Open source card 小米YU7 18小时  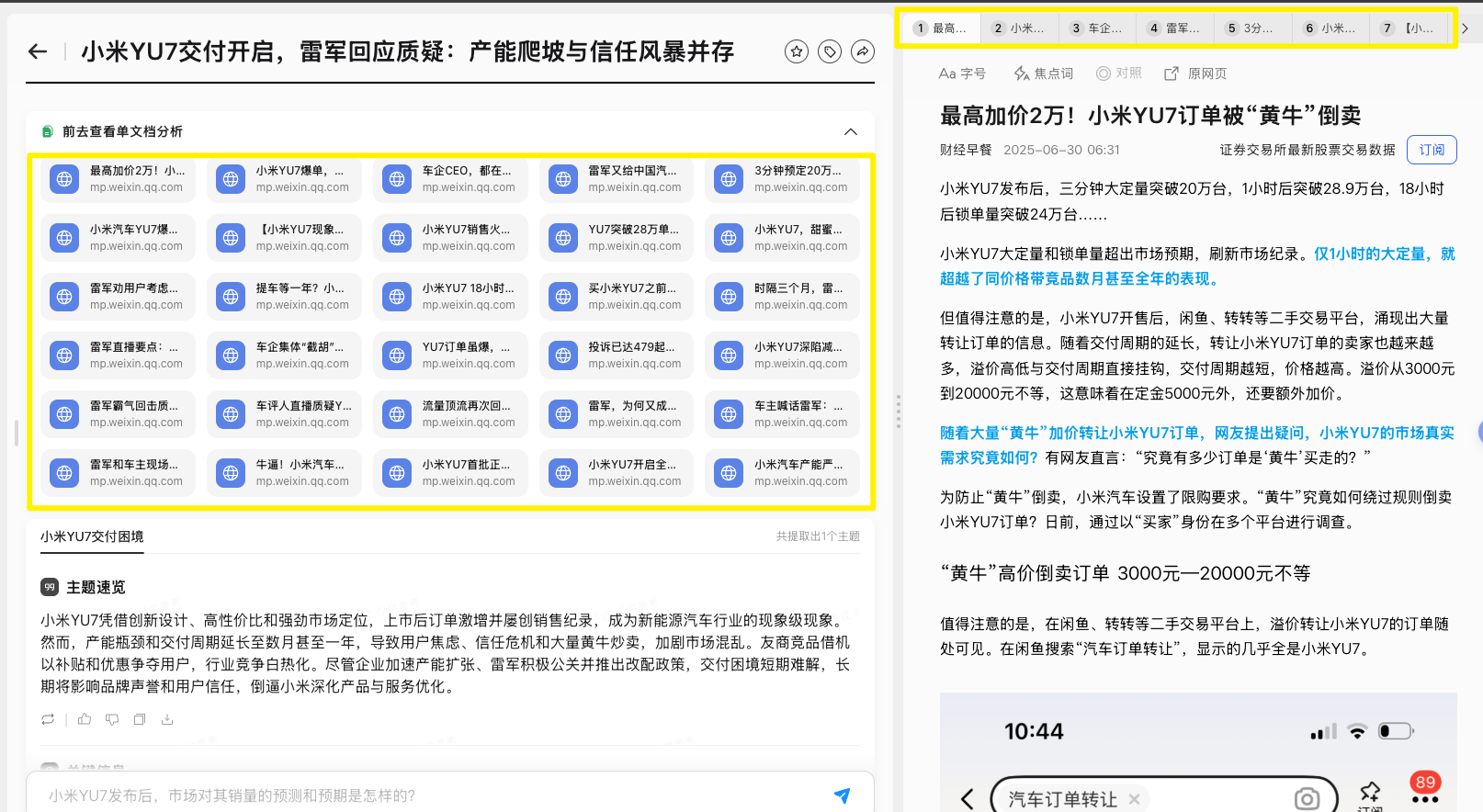450,297
